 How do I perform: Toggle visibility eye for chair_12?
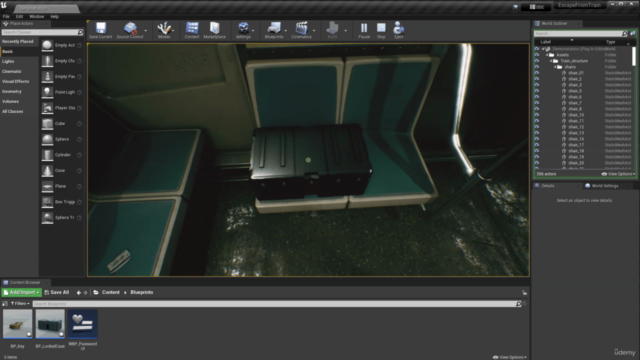(537, 127)
